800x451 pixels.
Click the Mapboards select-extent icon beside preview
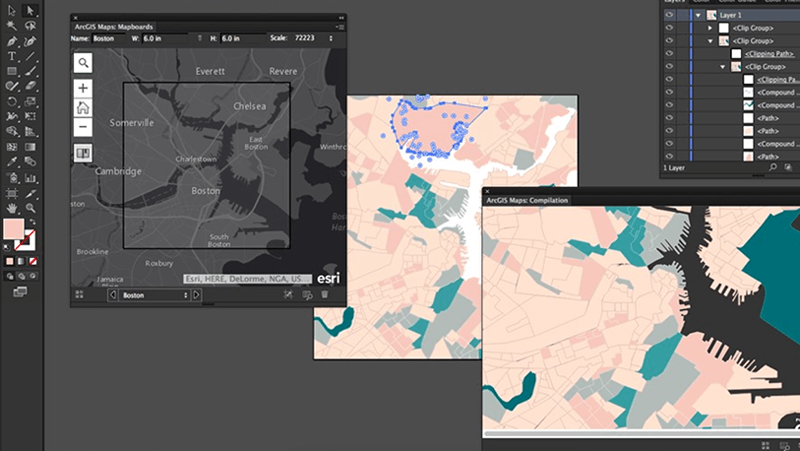pyautogui.click(x=288, y=294)
